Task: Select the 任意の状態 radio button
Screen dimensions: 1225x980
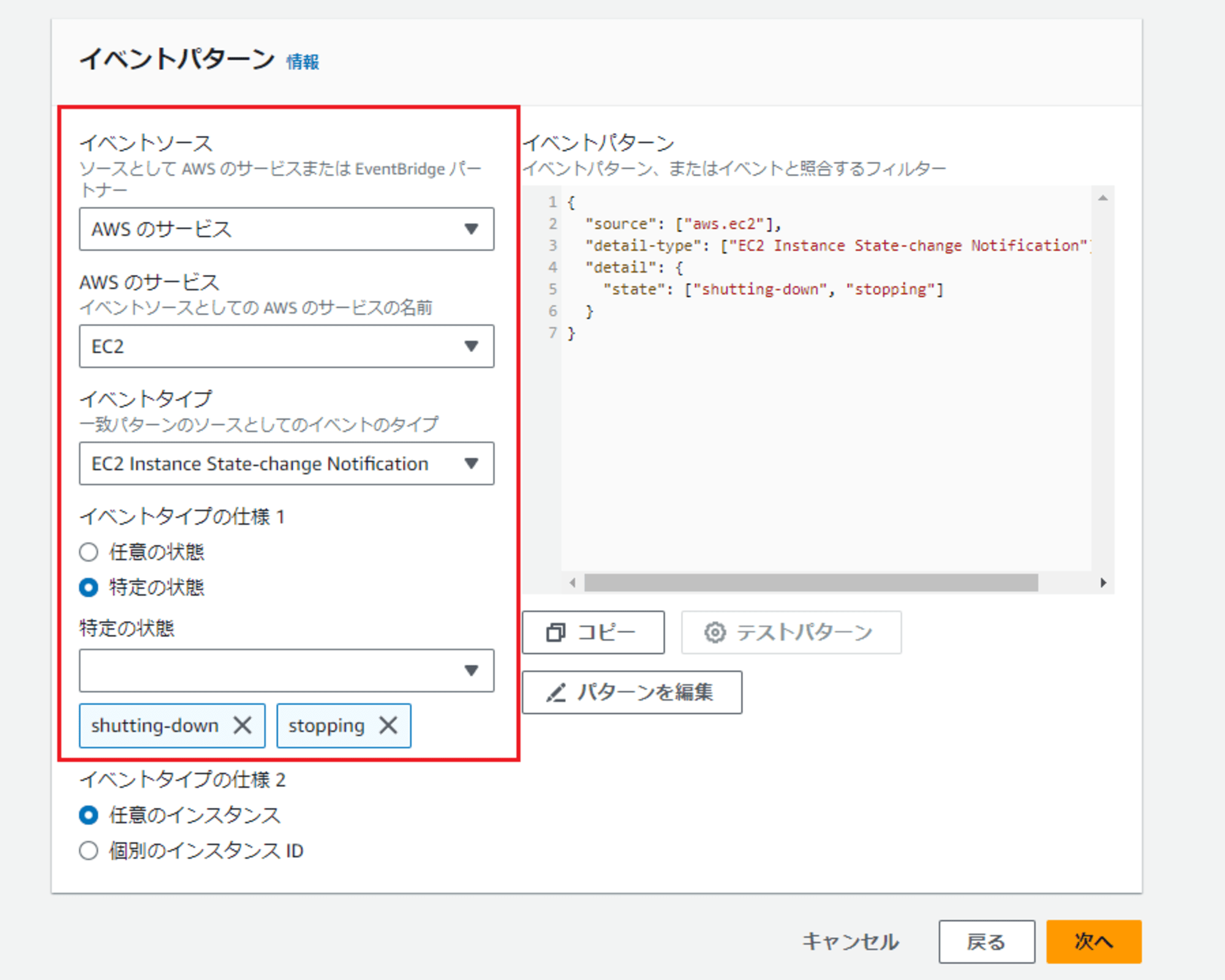Action: coord(89,552)
